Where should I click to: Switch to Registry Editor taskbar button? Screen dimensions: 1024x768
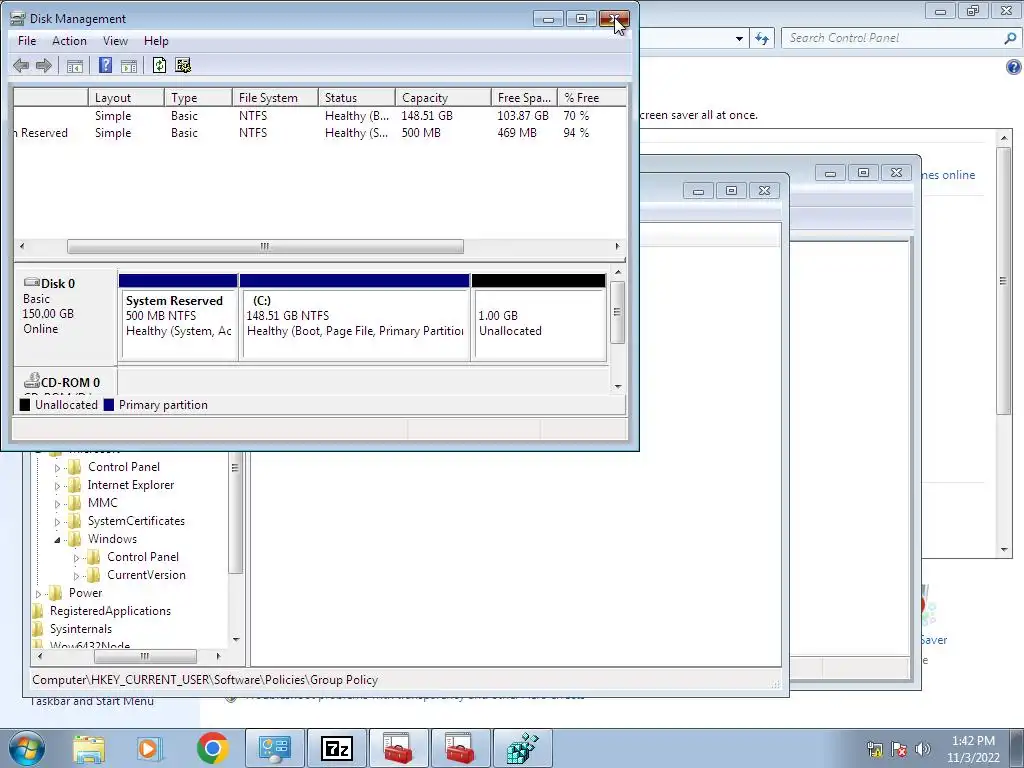click(x=522, y=748)
